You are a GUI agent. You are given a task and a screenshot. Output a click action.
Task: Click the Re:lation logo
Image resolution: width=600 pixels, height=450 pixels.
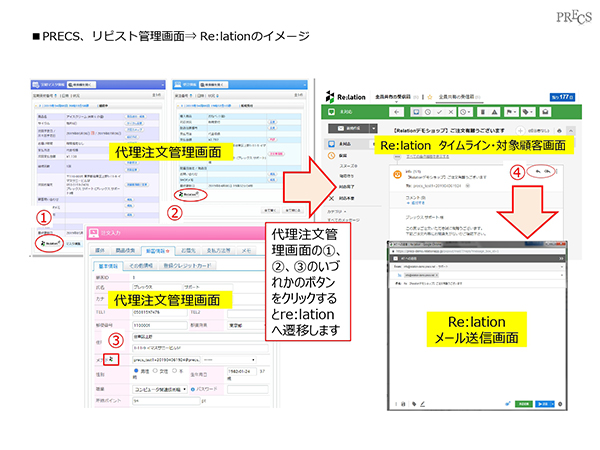(x=346, y=96)
